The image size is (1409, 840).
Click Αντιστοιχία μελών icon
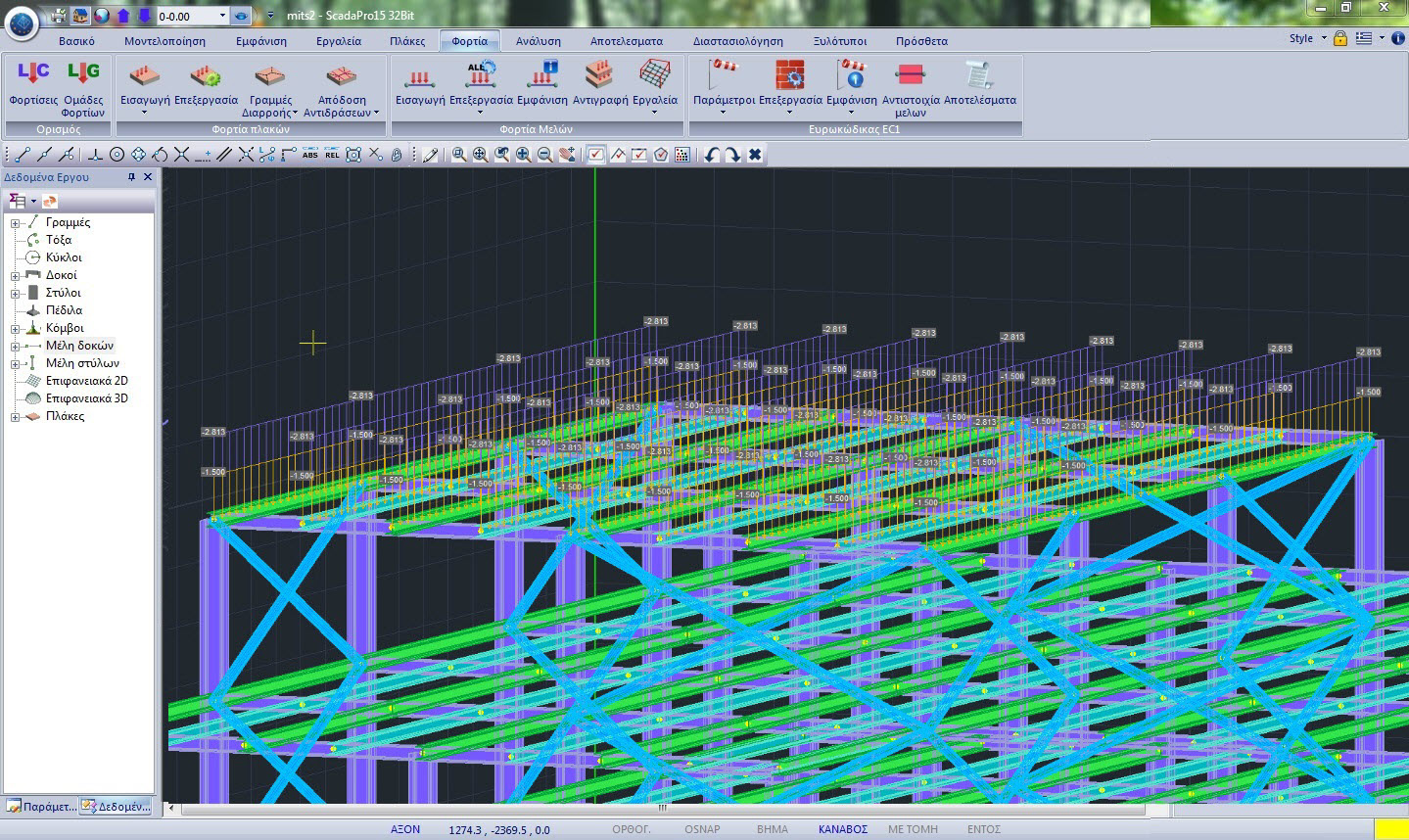[x=910, y=76]
